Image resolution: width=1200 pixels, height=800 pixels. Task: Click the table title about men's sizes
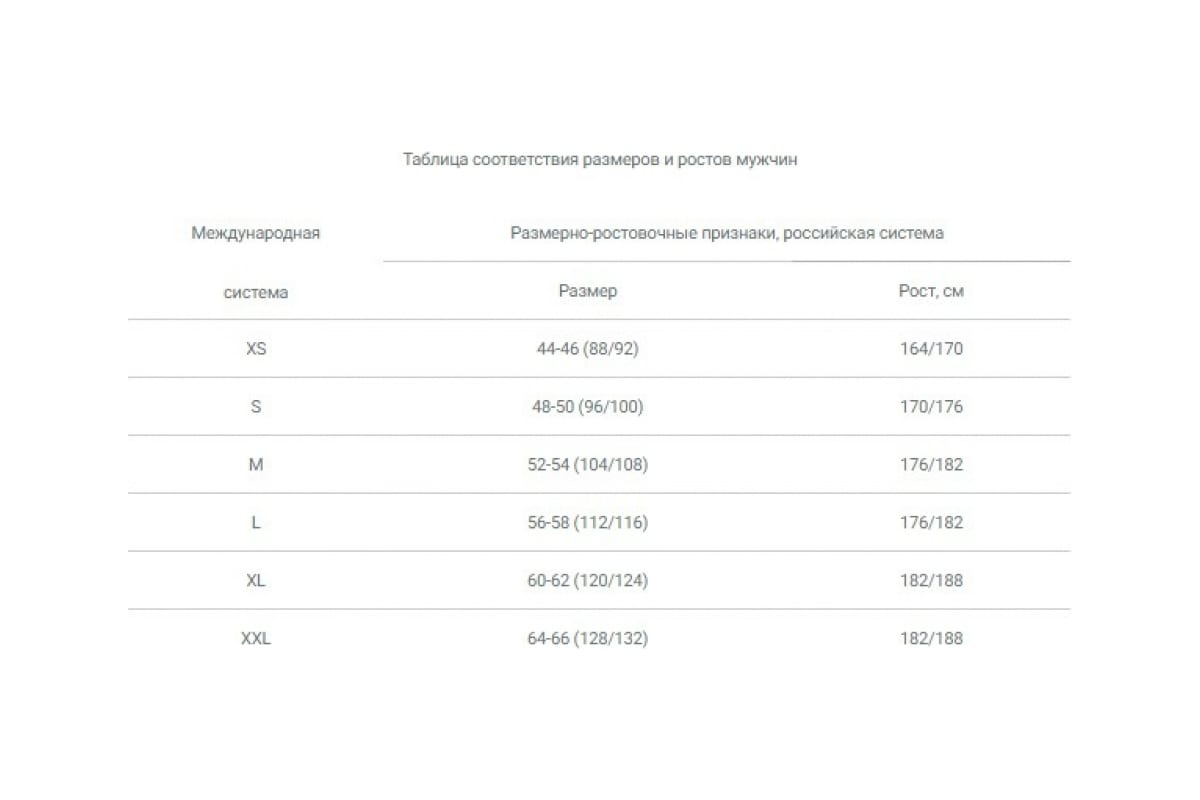coord(600,159)
